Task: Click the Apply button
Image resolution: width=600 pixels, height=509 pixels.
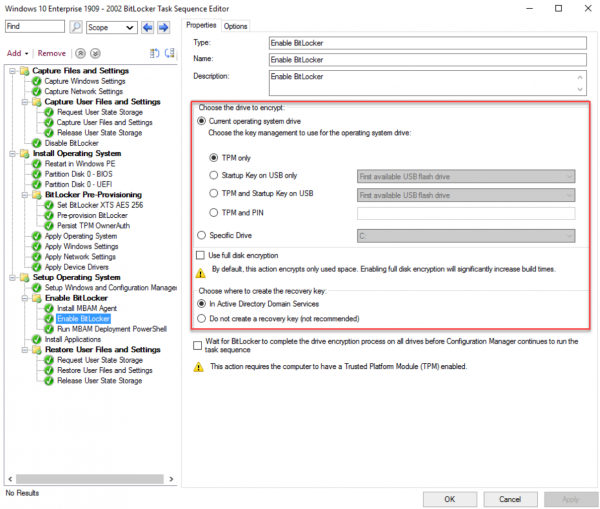Action: (x=571, y=499)
